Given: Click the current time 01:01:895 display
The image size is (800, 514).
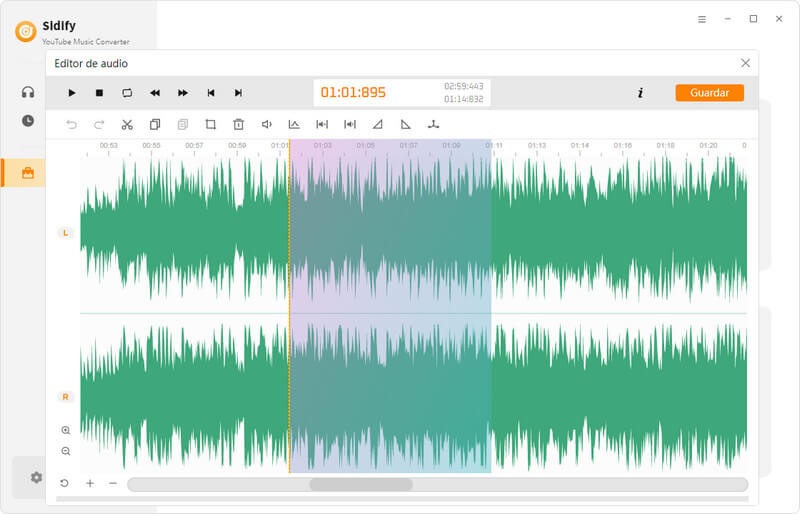Looking at the screenshot, I should click(353, 92).
